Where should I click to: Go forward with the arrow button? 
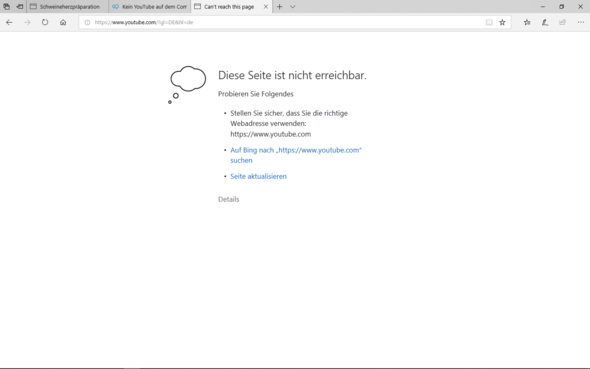click(27, 22)
